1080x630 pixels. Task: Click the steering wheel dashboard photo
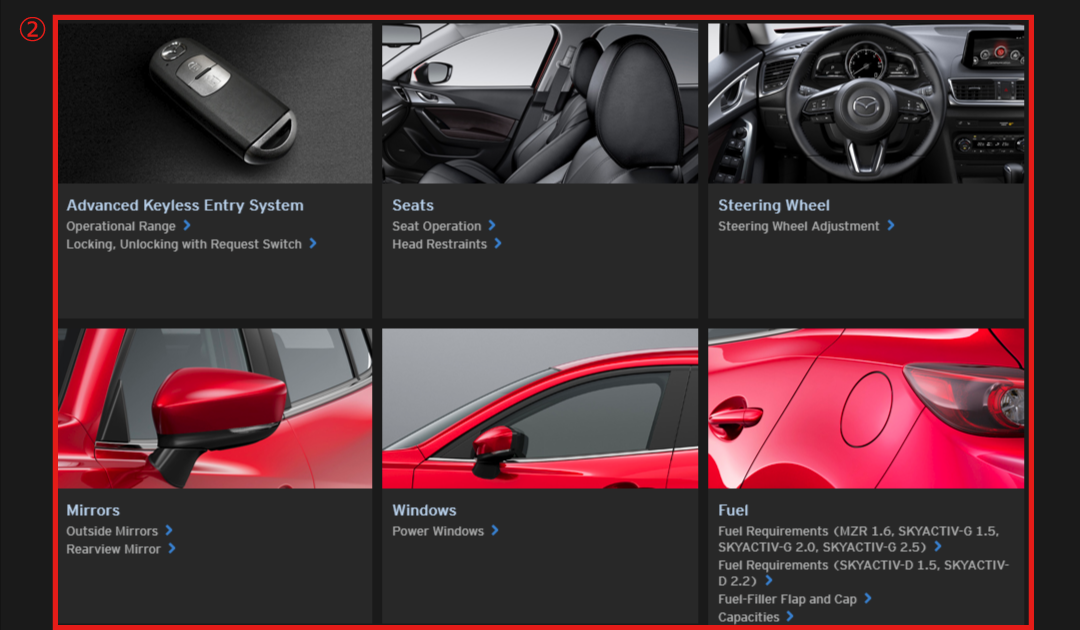[x=866, y=103]
